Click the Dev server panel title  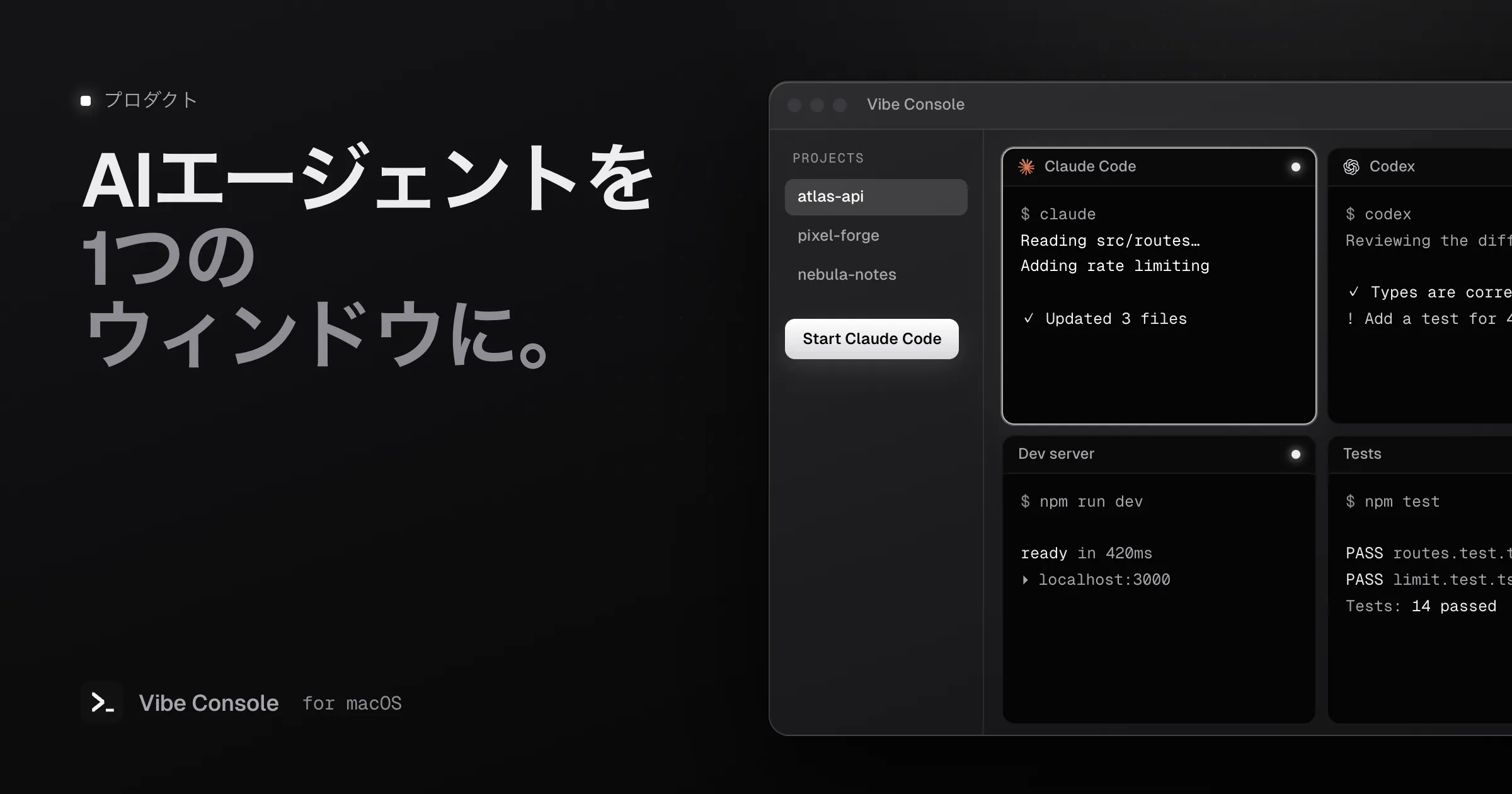(x=1056, y=454)
